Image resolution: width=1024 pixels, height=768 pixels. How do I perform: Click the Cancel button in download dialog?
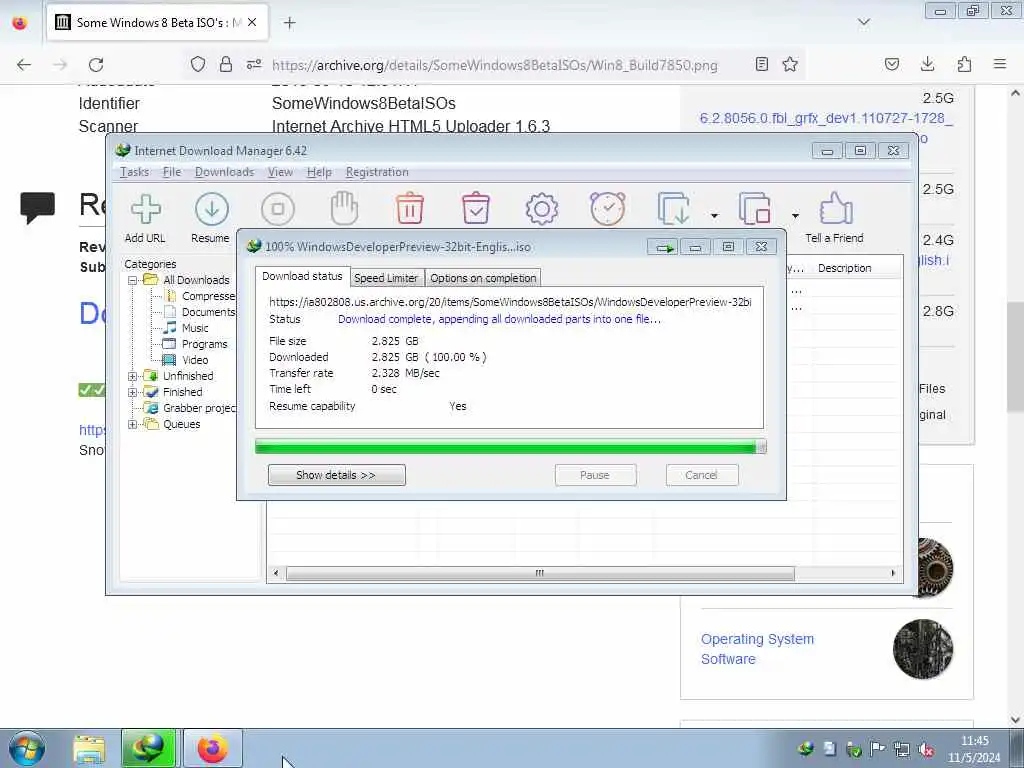(701, 475)
